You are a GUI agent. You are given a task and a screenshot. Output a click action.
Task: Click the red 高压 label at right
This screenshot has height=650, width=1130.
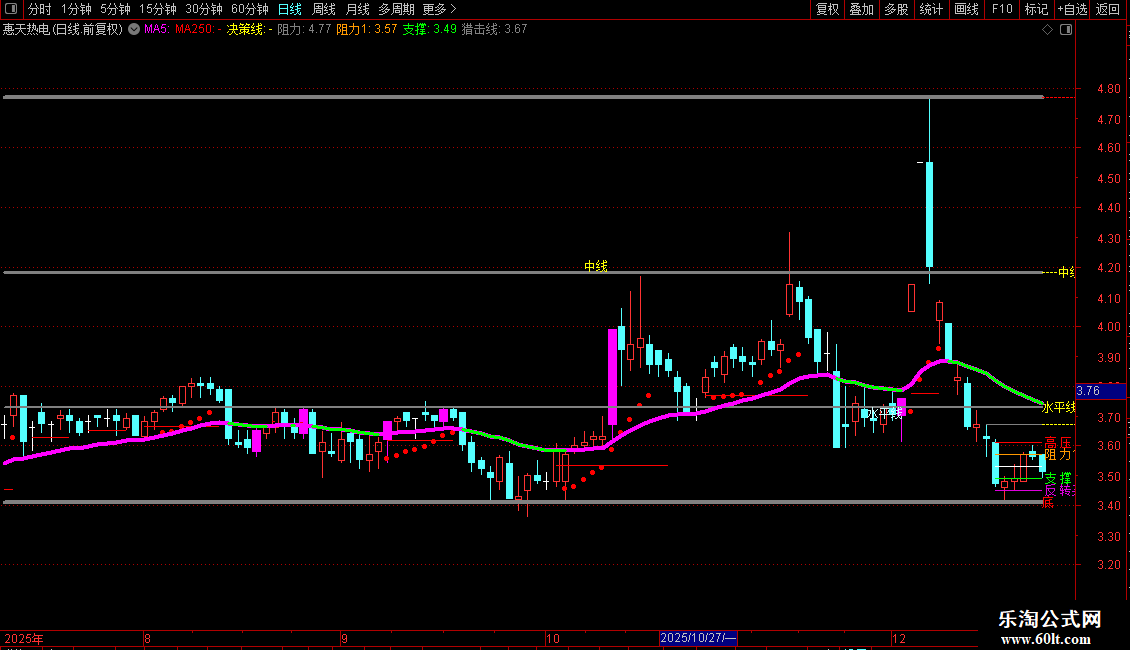coord(1058,442)
